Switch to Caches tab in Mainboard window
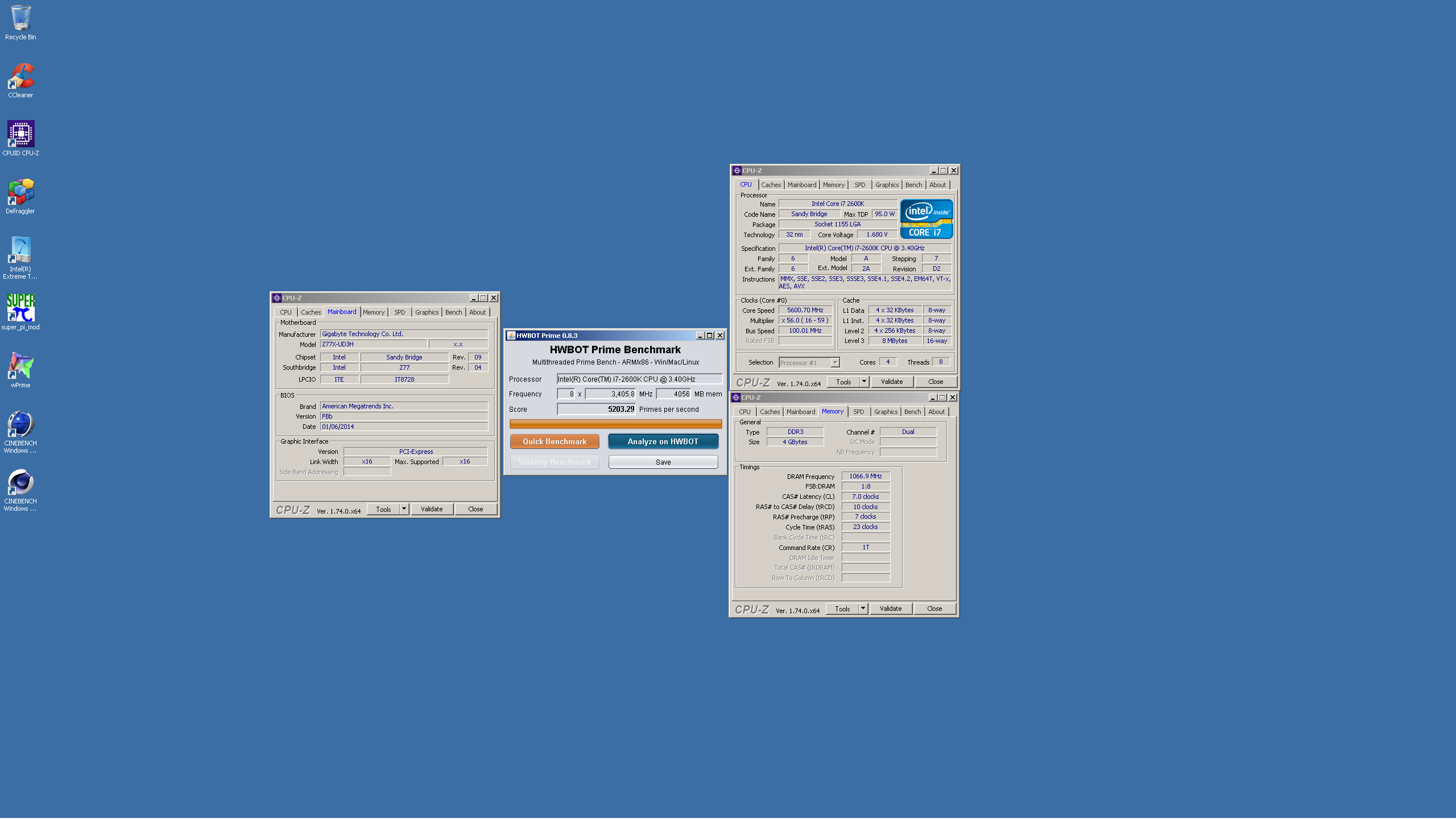Screen dimensions: 1456x819 click(311, 312)
